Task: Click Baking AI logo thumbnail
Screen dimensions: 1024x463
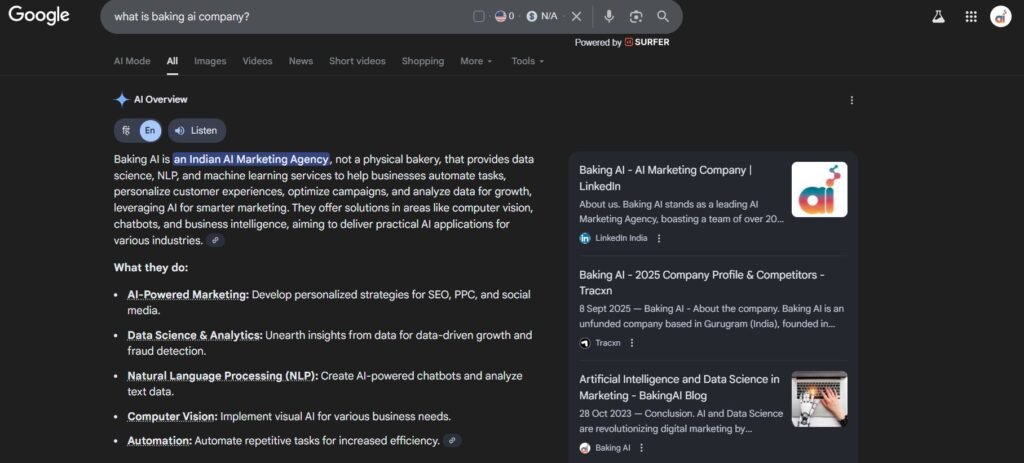Action: [820, 189]
